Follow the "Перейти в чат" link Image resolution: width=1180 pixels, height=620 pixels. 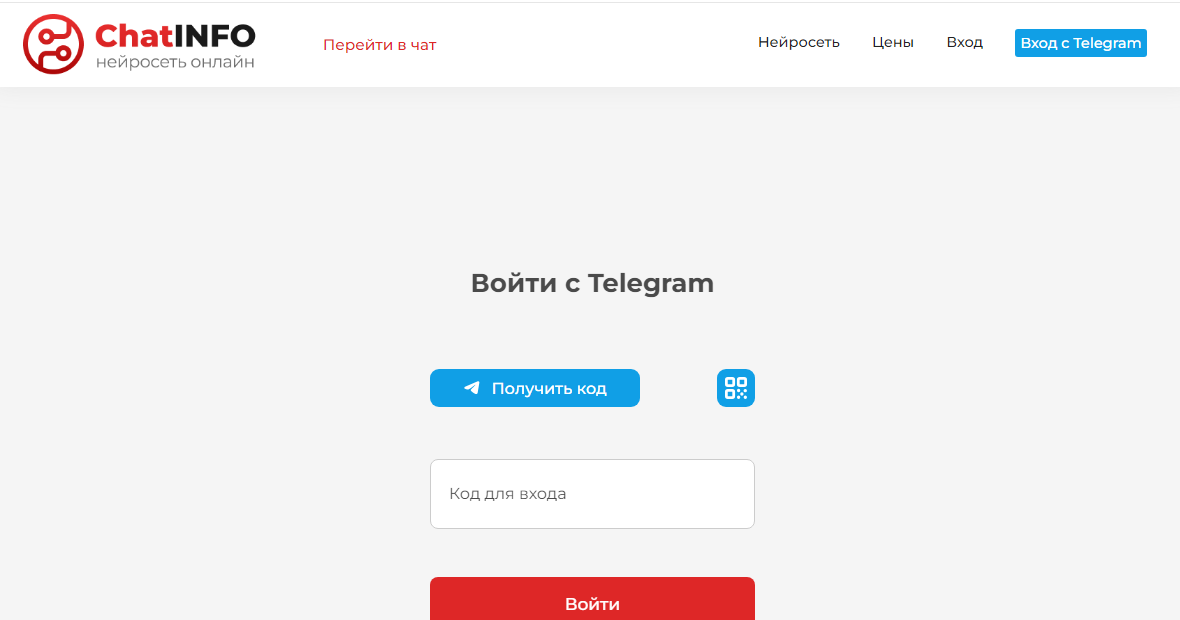tap(379, 45)
